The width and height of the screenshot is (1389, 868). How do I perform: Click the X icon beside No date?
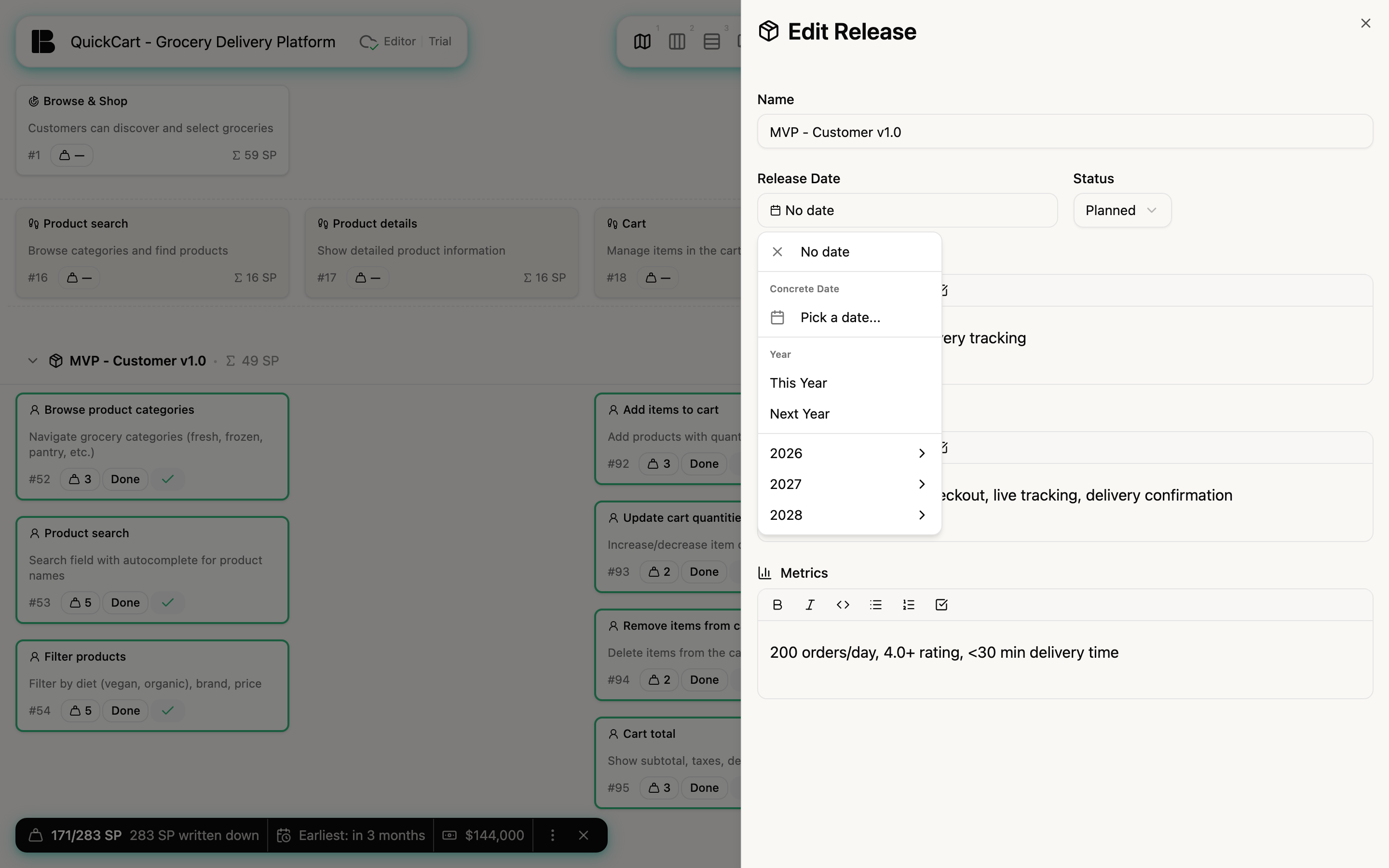777,251
